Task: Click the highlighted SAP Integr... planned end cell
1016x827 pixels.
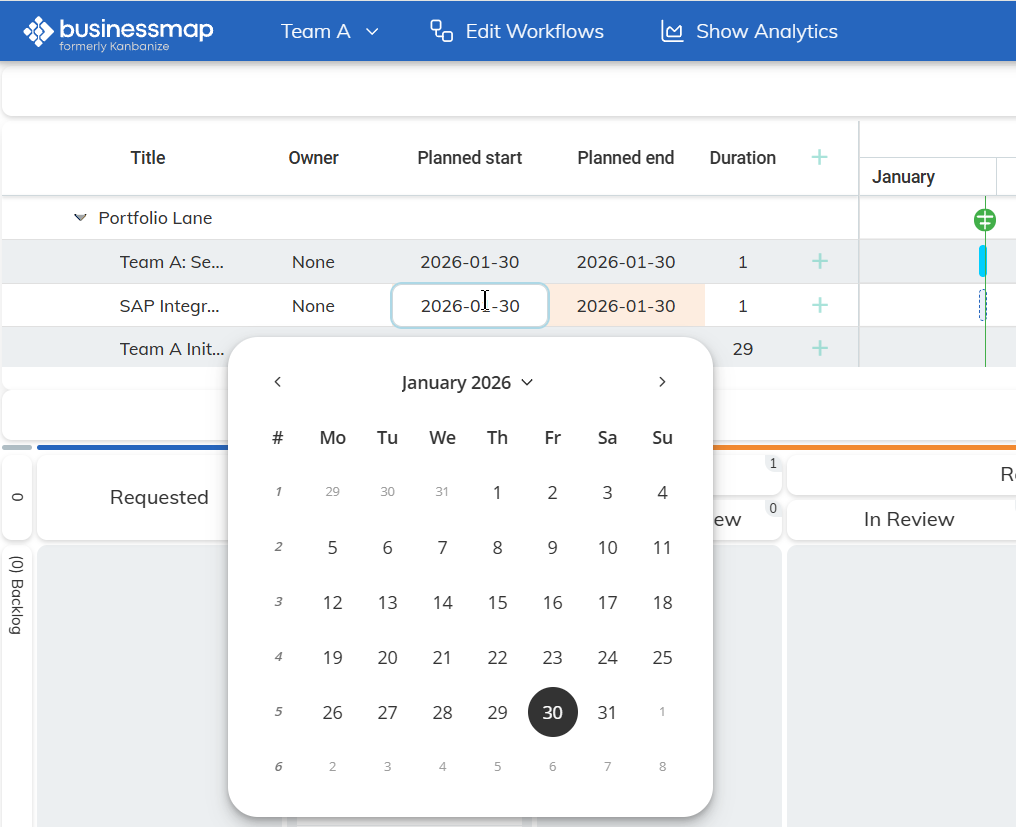Action: click(626, 306)
